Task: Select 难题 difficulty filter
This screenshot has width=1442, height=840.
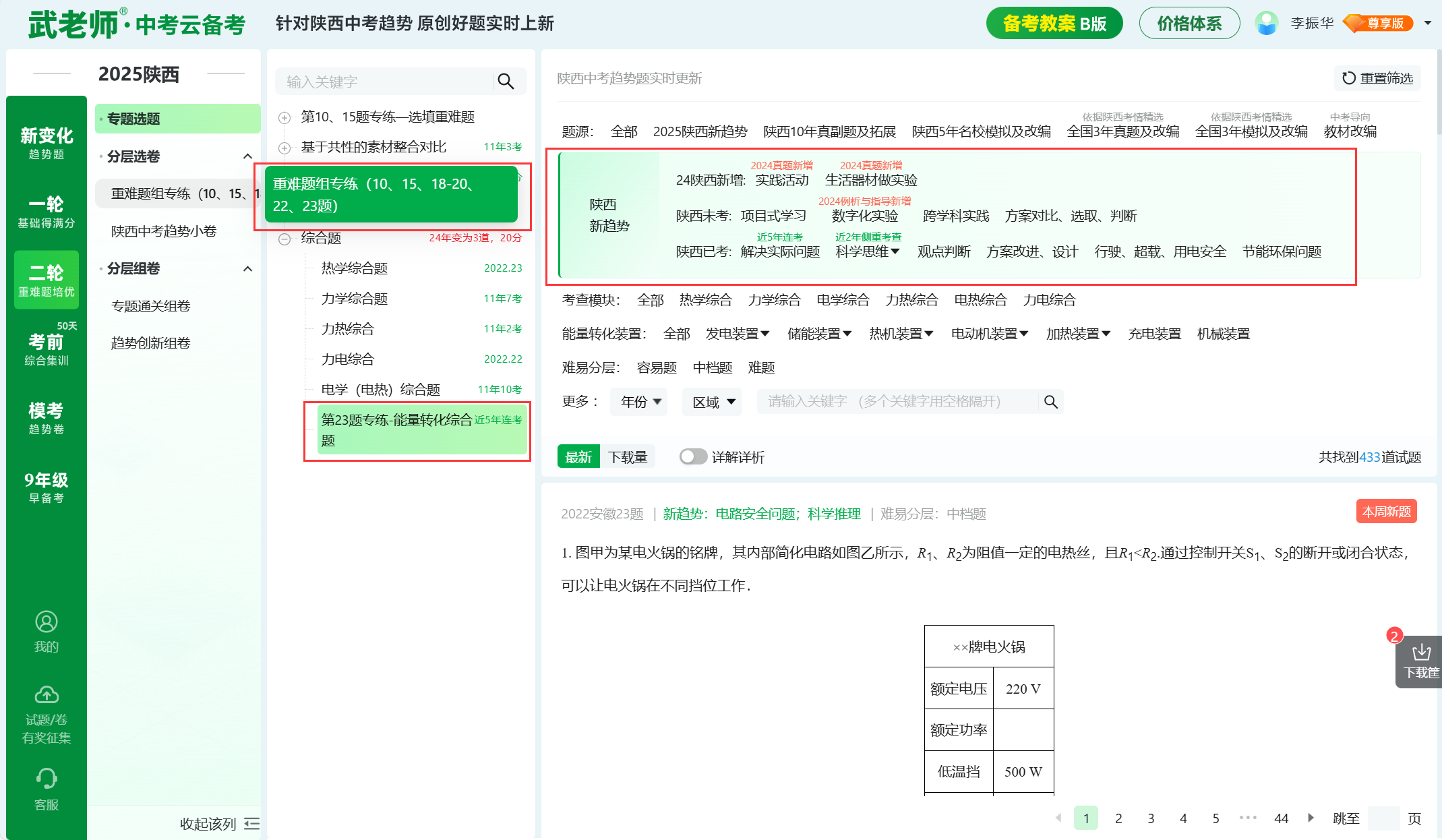Action: (x=761, y=367)
